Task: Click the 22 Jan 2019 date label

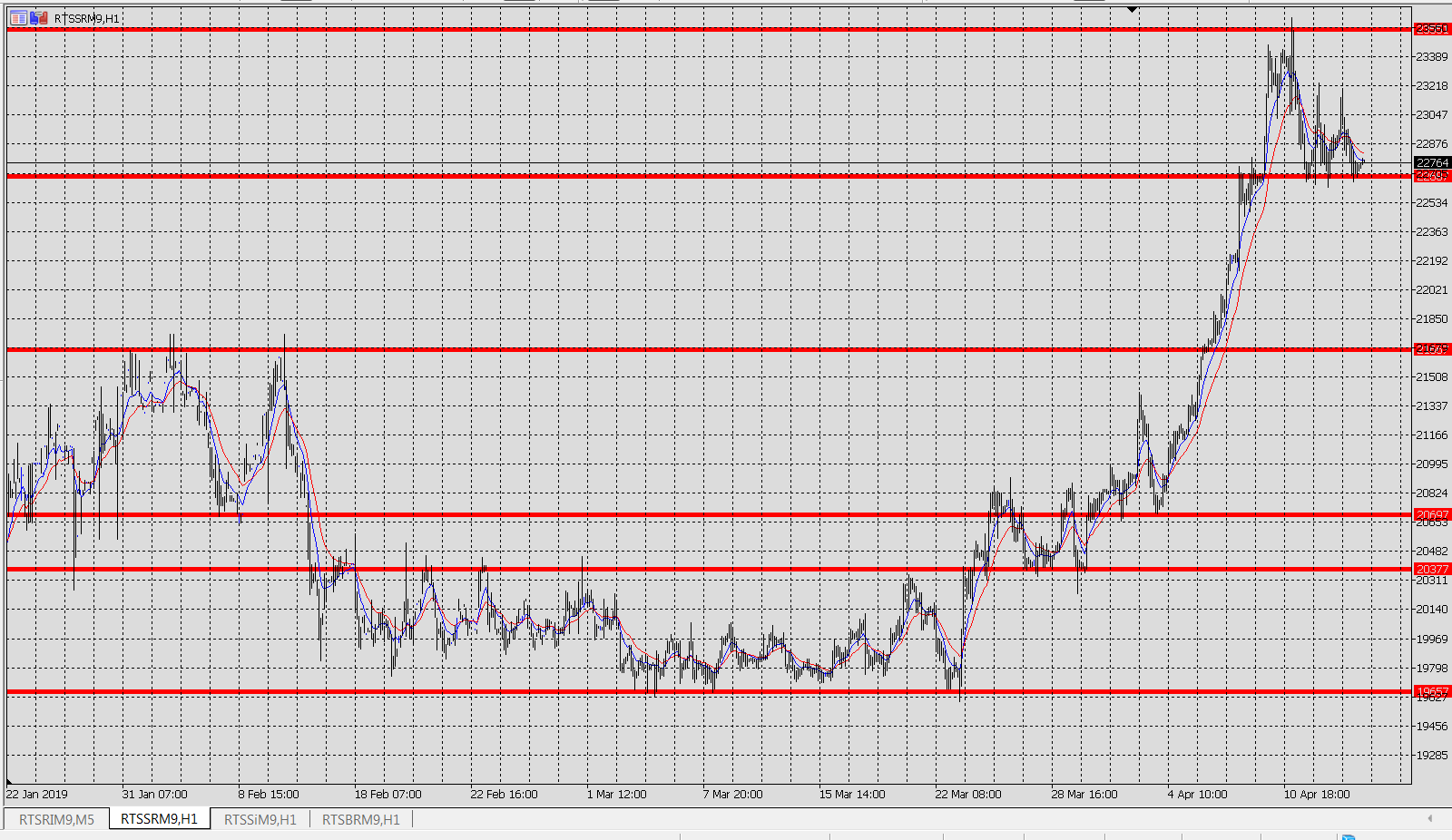Action: tap(37, 795)
